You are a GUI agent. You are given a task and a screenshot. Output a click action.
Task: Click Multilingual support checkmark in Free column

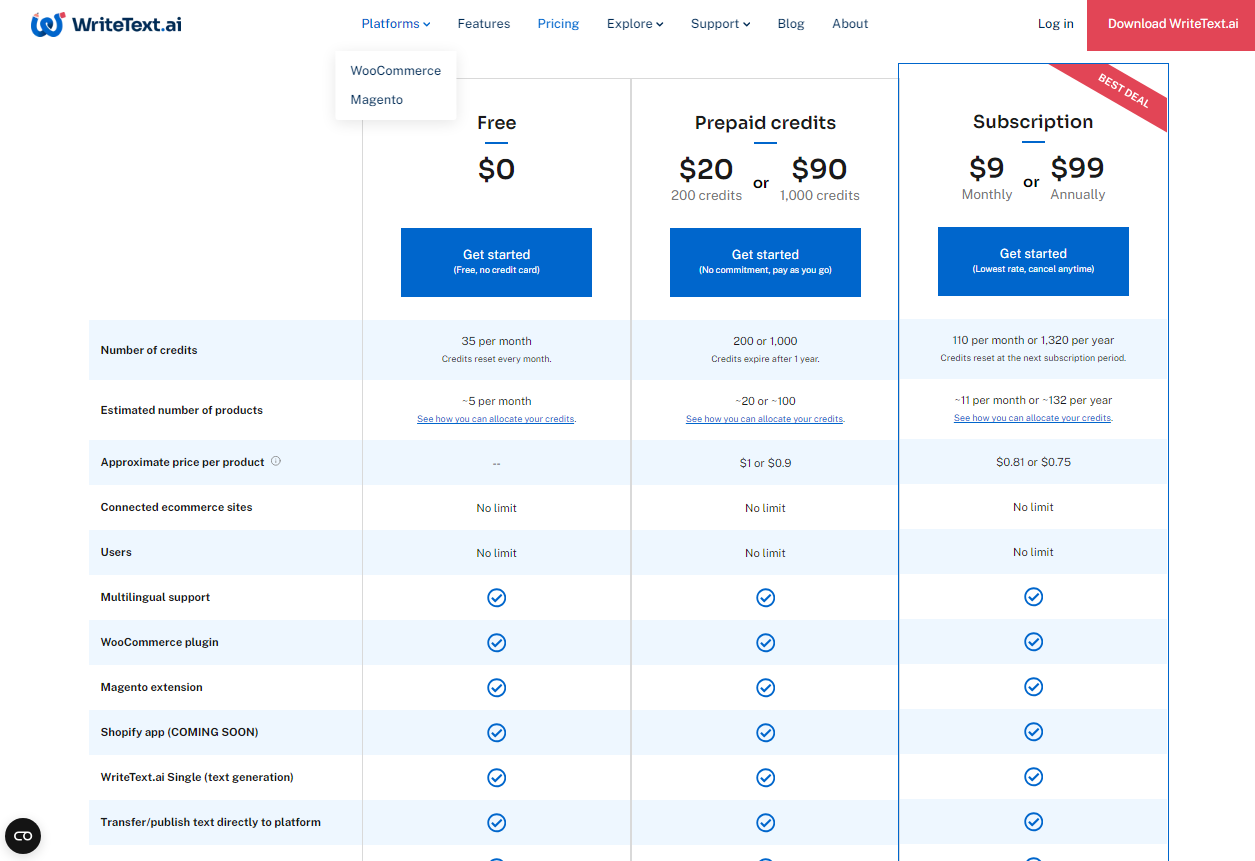[496, 597]
